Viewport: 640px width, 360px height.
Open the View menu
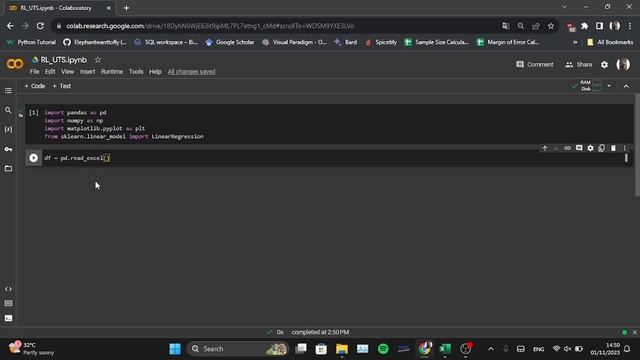68,71
